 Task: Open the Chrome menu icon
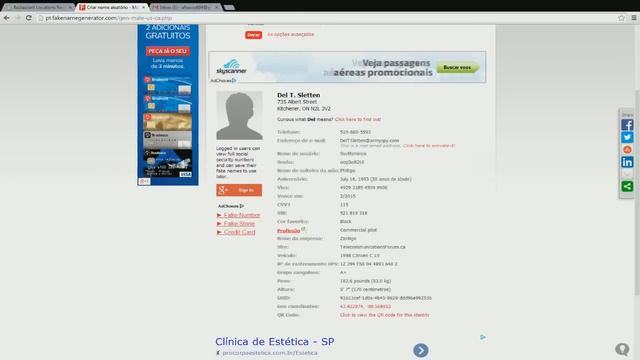(633, 18)
